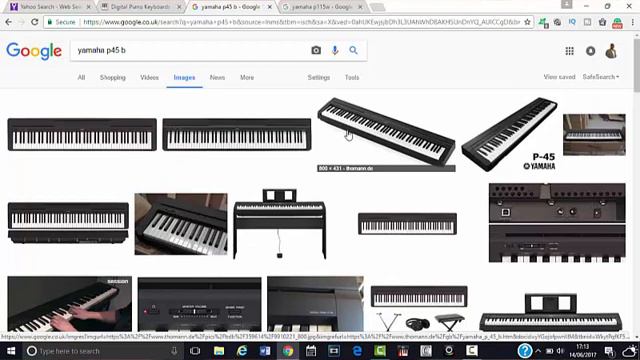Switch to yamaha p115w Google tab

[x=322, y=7]
